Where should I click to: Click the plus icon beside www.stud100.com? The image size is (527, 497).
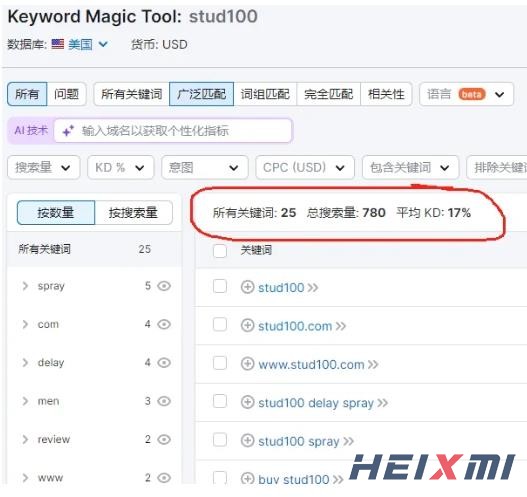[247, 364]
